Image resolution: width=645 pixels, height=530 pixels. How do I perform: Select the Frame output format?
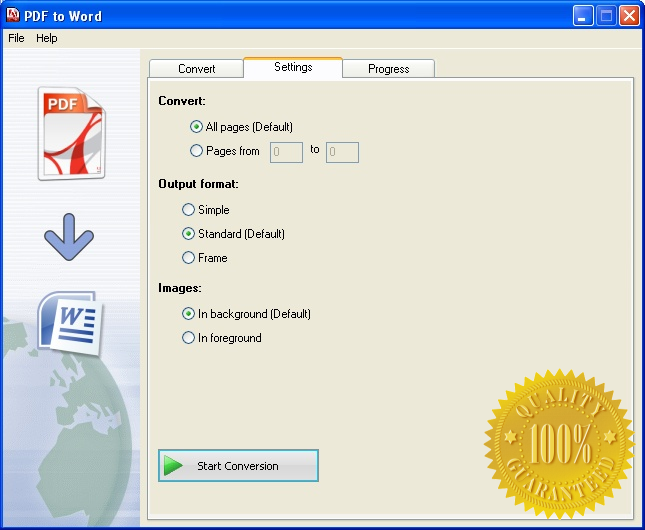tap(188, 258)
